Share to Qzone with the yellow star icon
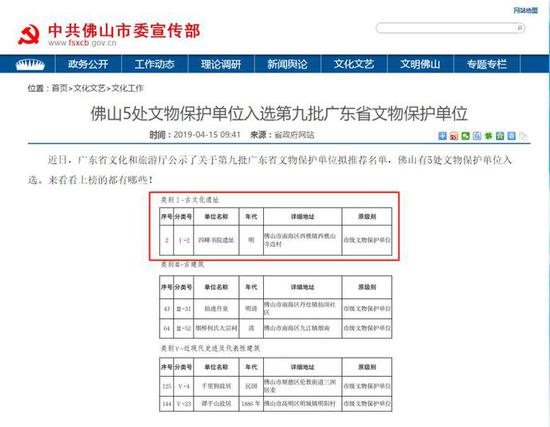This screenshot has width=550, height=427. [x=500, y=136]
